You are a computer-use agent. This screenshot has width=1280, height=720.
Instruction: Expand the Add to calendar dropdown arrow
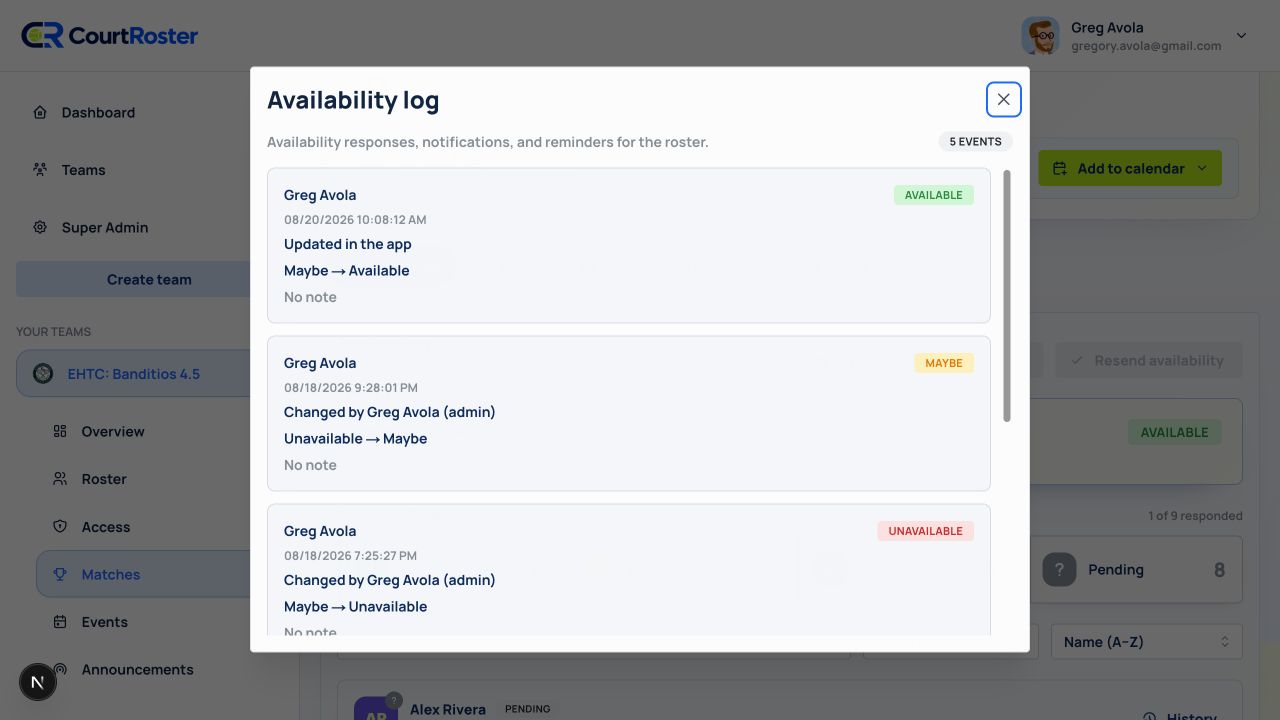(x=1204, y=169)
